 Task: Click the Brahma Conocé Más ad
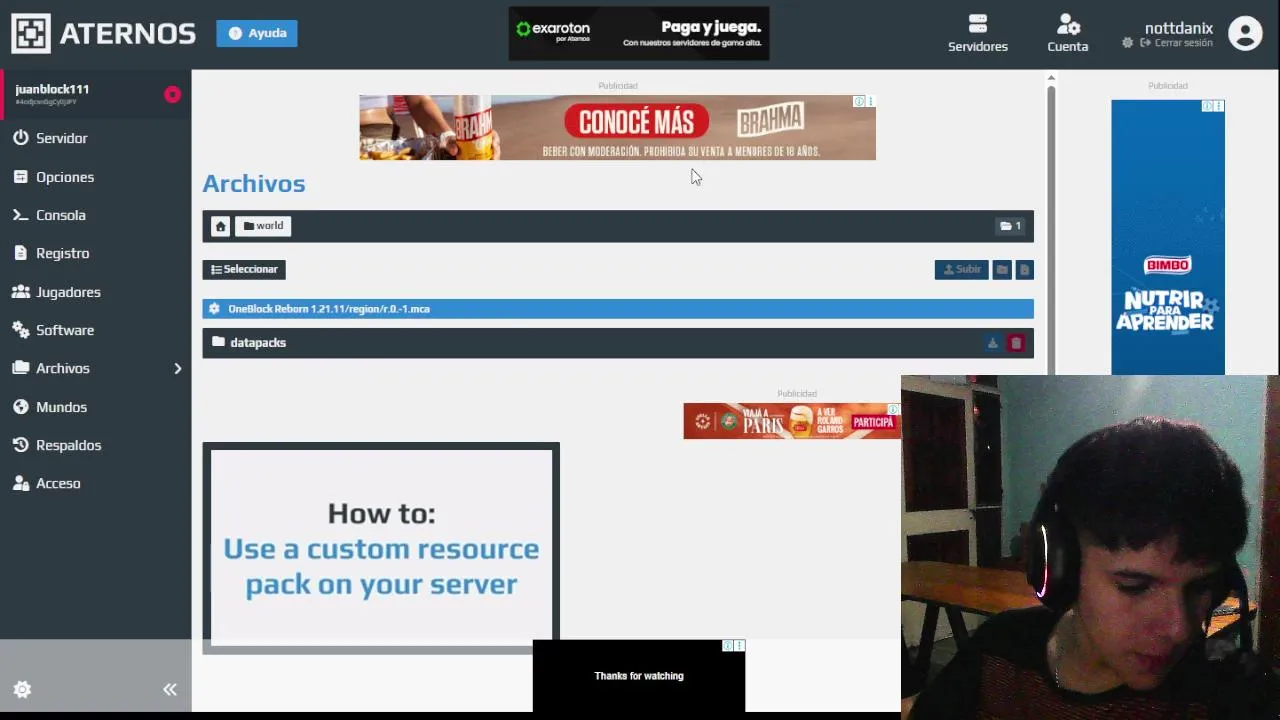tap(617, 128)
